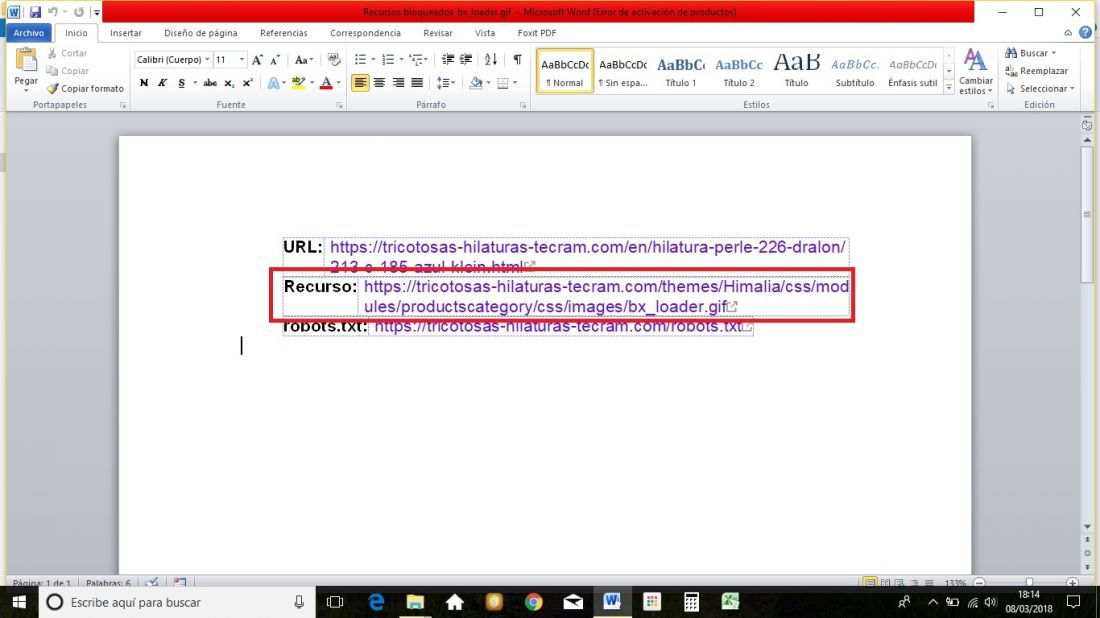This screenshot has height=618, width=1100.
Task: Increase paragraph indent
Action: [x=465, y=60]
